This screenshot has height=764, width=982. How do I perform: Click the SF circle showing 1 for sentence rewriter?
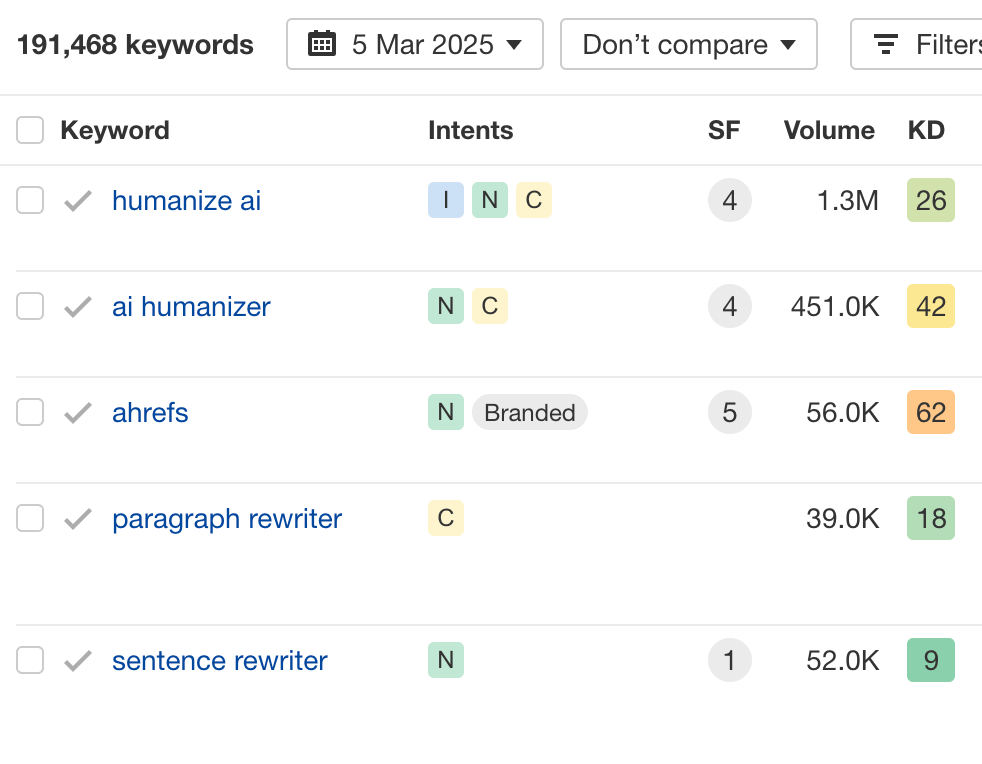pyautogui.click(x=730, y=660)
